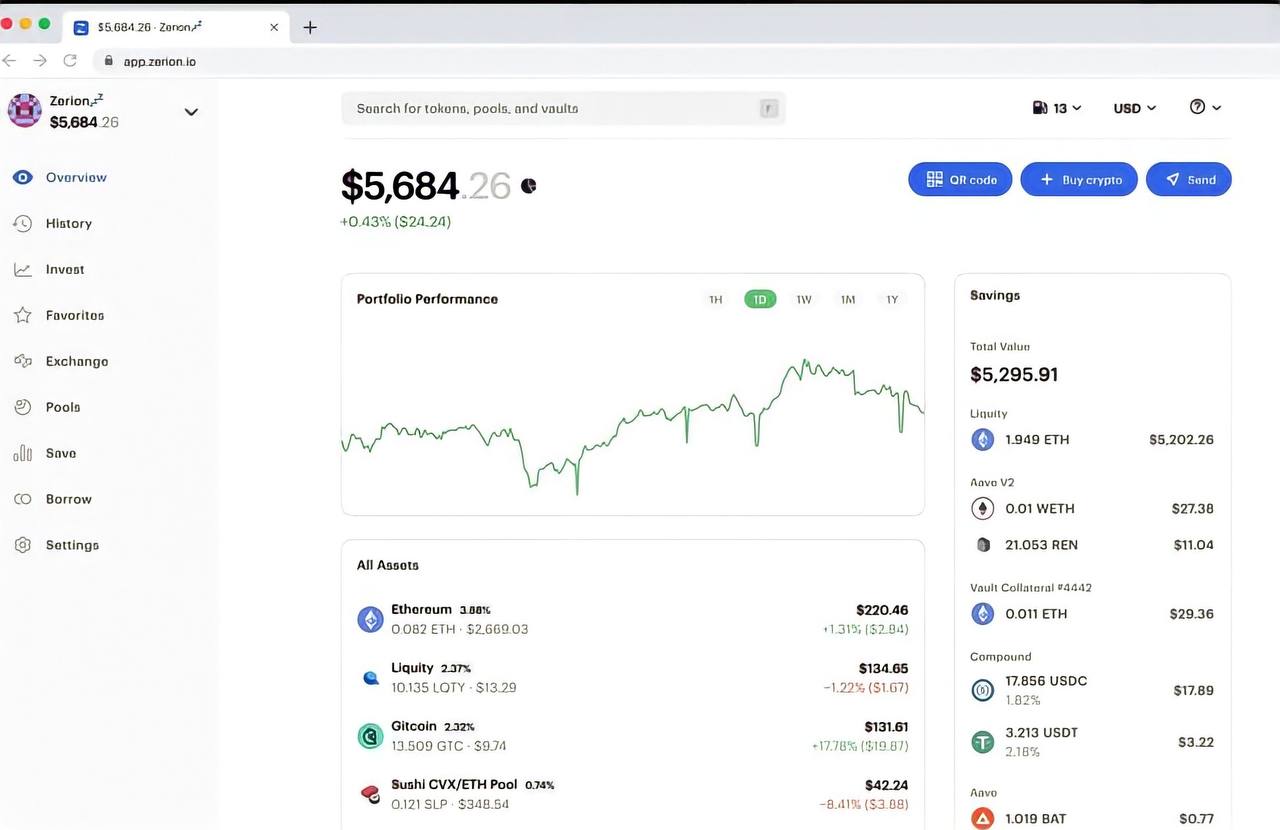Click the Zerion wallet avatar icon
Image resolution: width=1280 pixels, height=830 pixels.
(24, 110)
